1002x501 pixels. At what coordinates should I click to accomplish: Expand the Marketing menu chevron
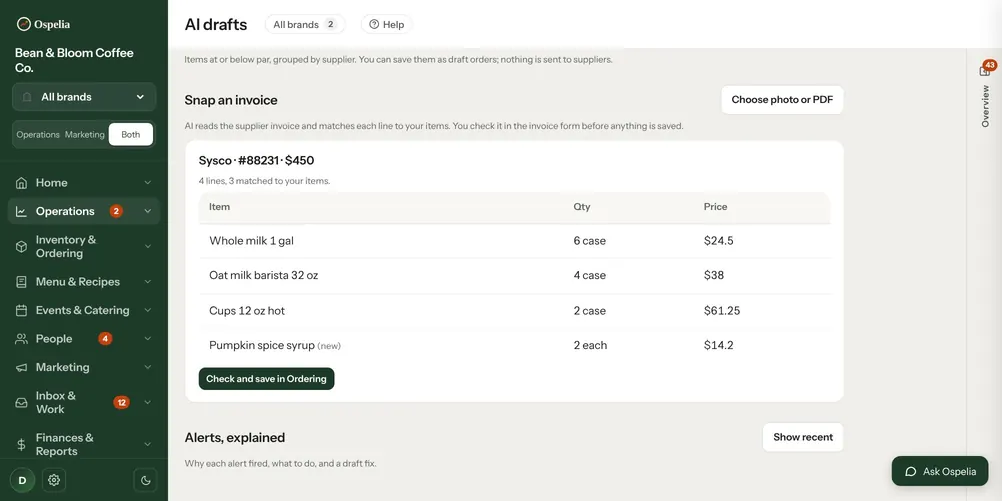[x=148, y=367]
